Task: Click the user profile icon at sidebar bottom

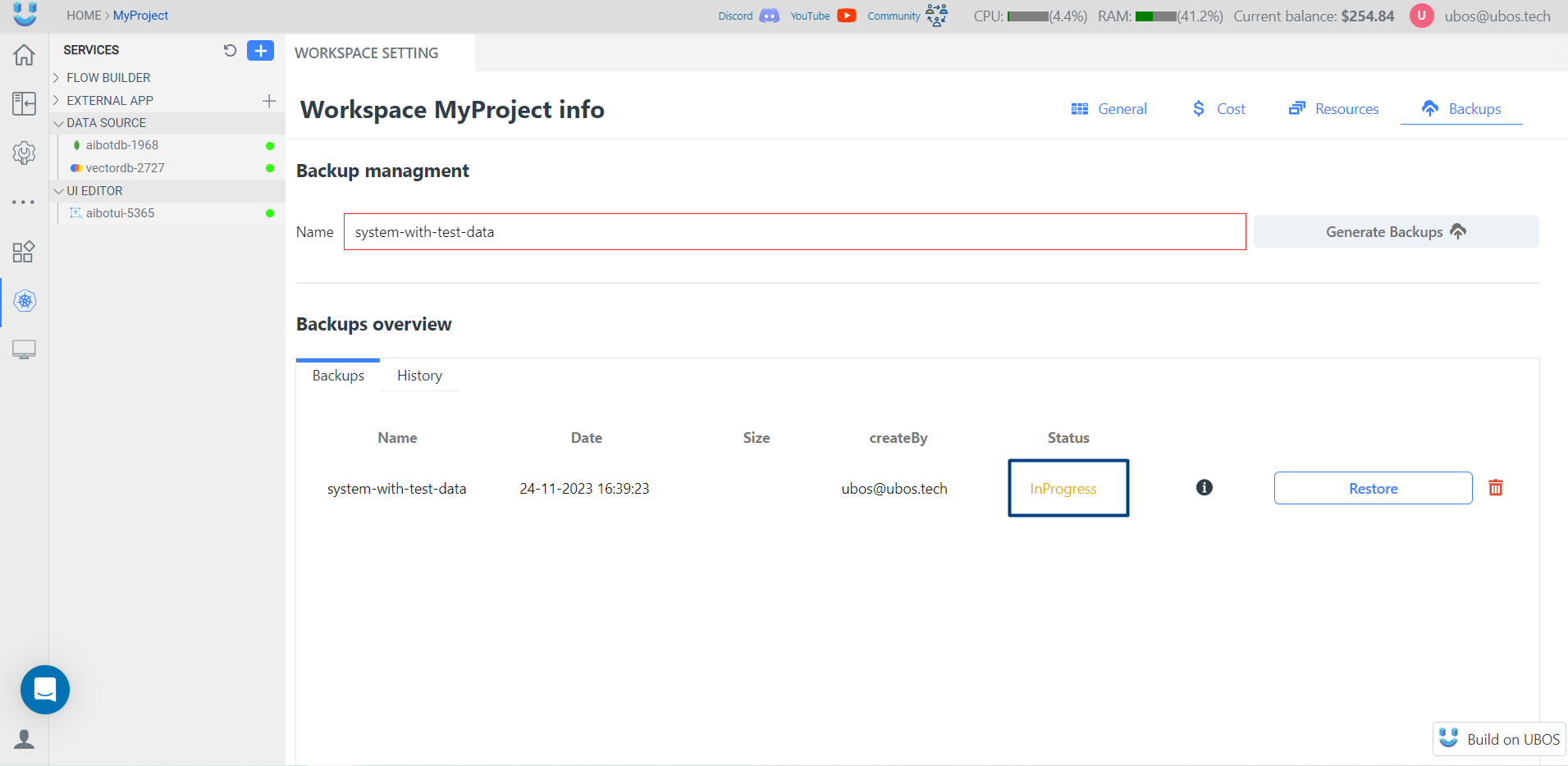Action: 25,739
